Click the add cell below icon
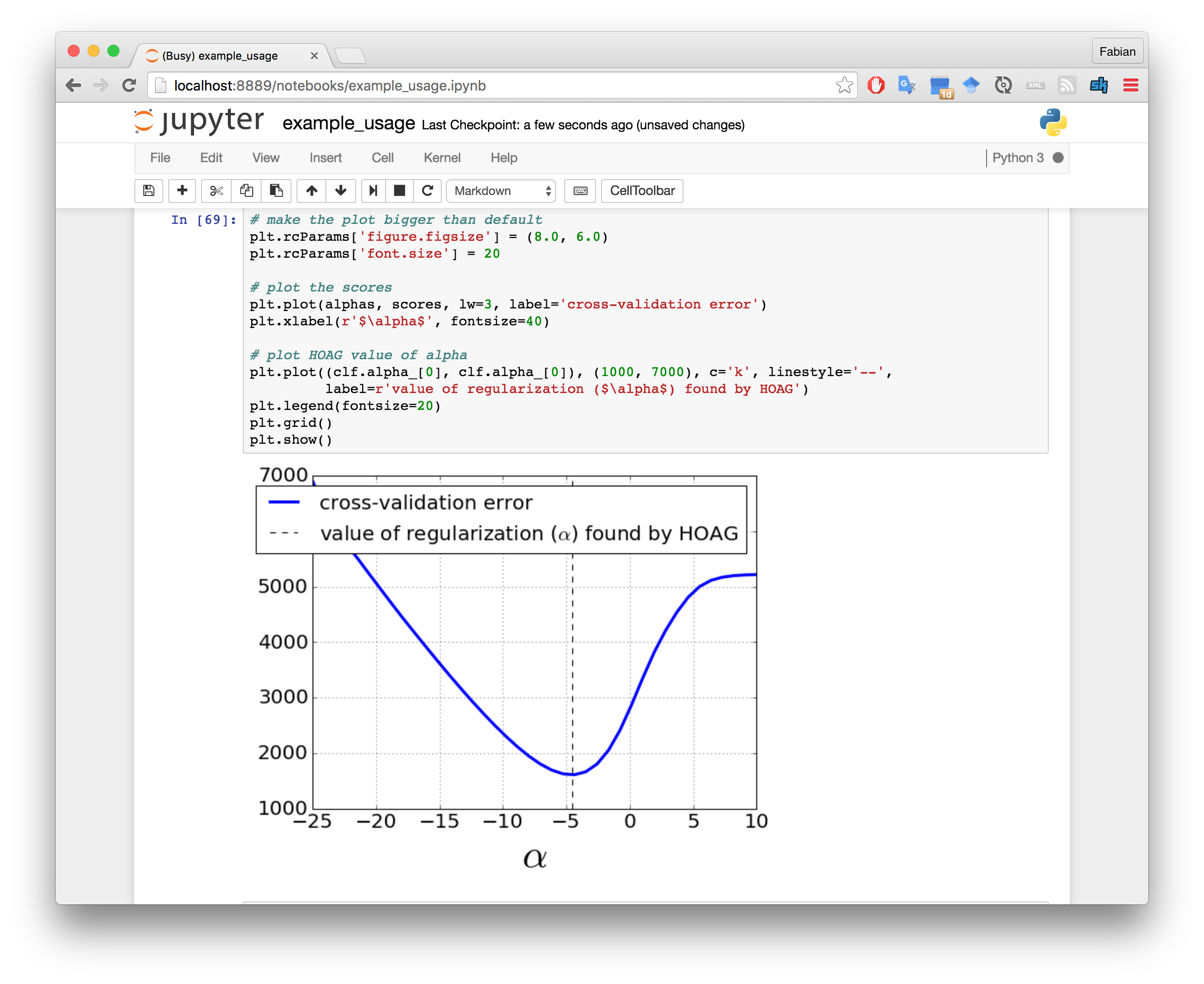1204x984 pixels. point(182,191)
